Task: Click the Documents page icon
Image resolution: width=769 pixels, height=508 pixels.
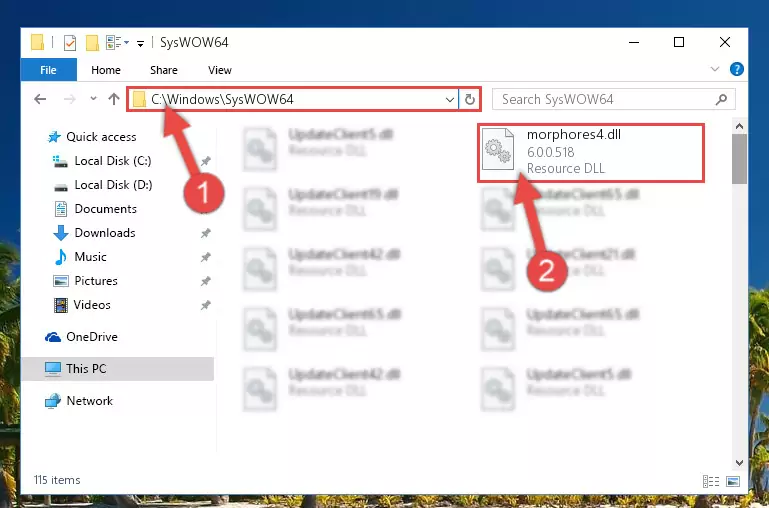Action: 60,209
